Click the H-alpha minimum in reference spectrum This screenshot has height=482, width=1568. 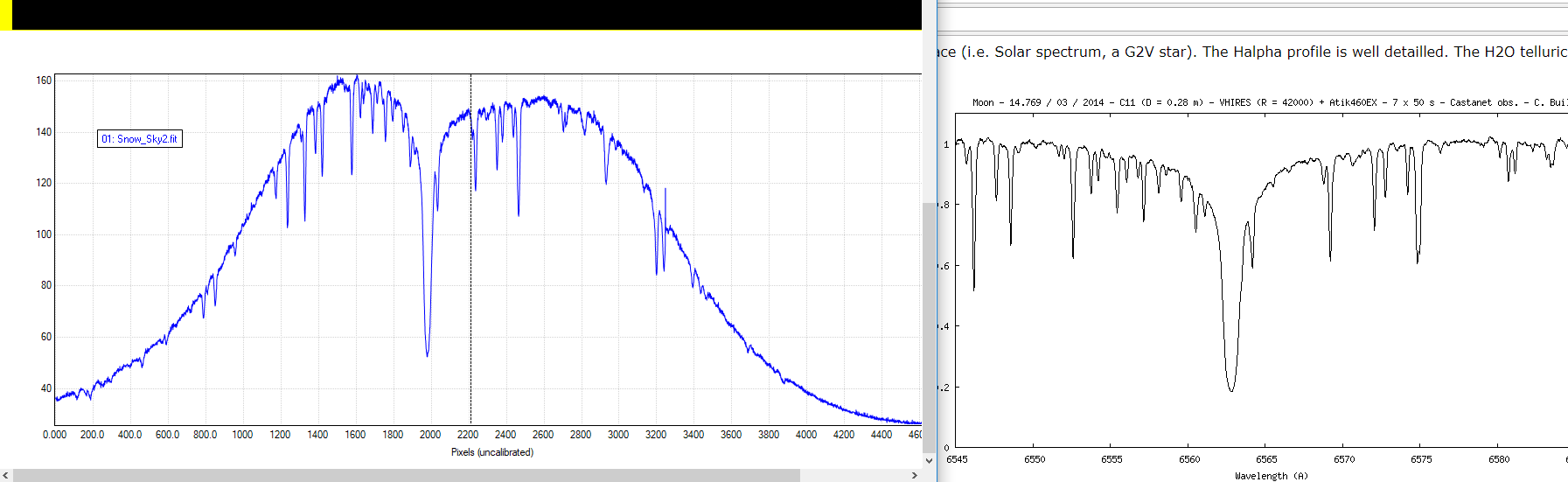coord(1231,388)
